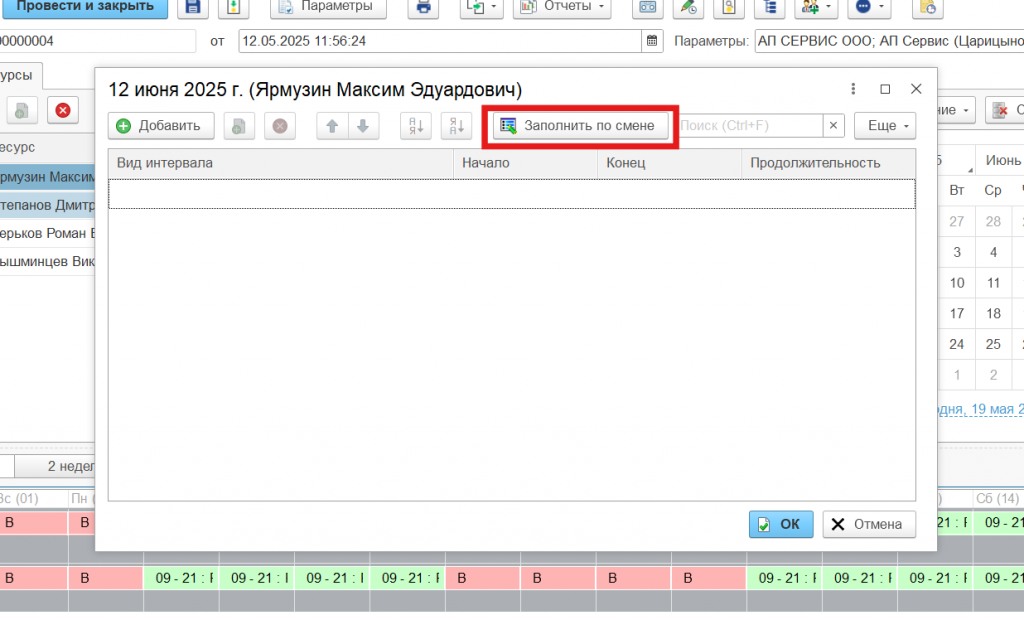1024x620 pixels.
Task: Click move row up arrow
Action: (332, 126)
